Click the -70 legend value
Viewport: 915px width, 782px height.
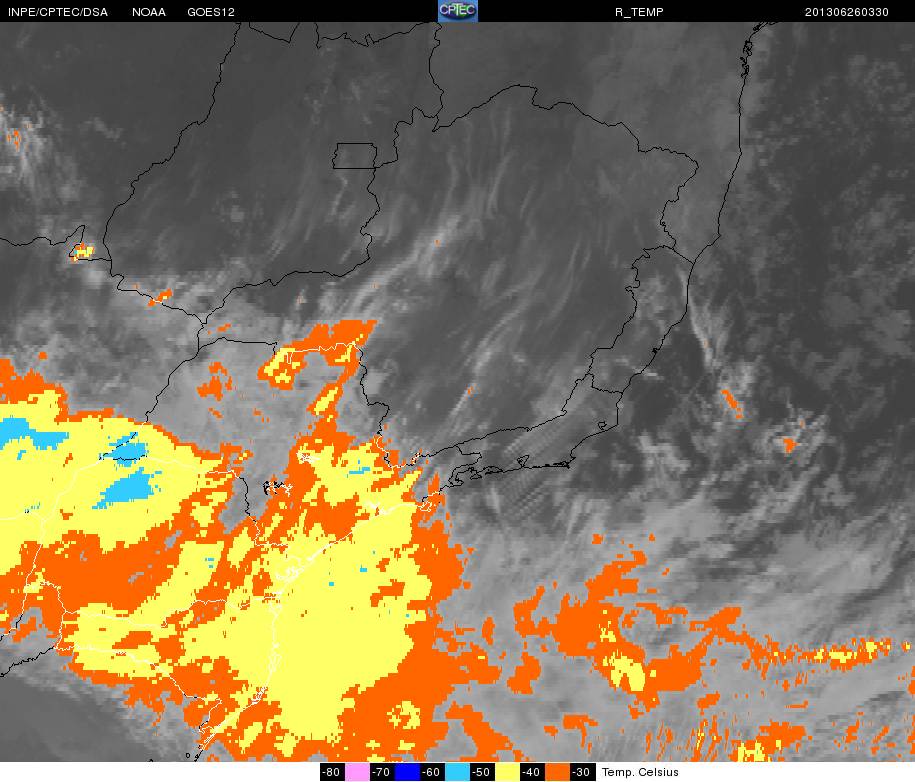coord(381,772)
